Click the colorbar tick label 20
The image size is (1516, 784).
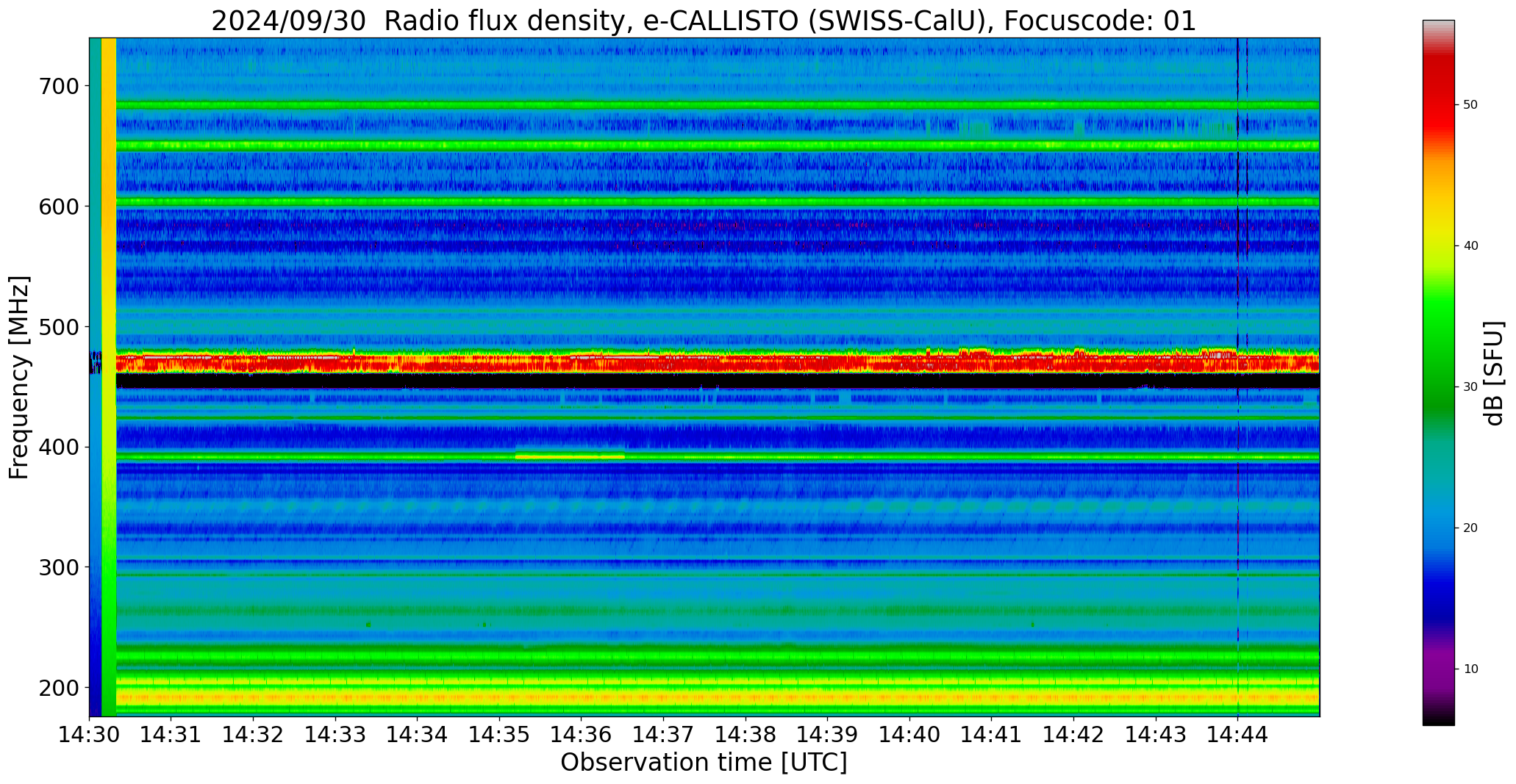1470,528
